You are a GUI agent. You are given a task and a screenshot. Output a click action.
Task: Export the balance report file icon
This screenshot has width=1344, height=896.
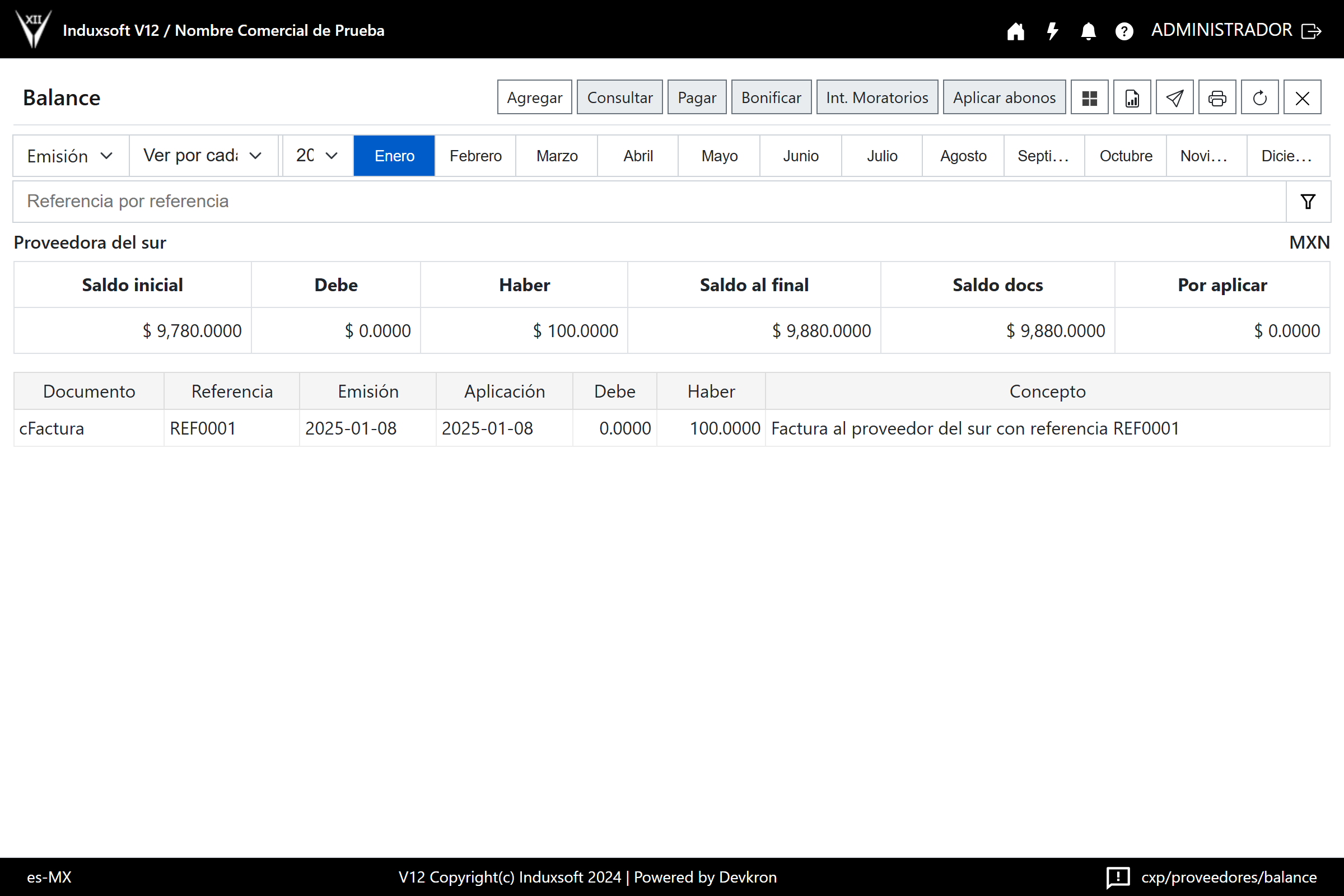tap(1131, 97)
